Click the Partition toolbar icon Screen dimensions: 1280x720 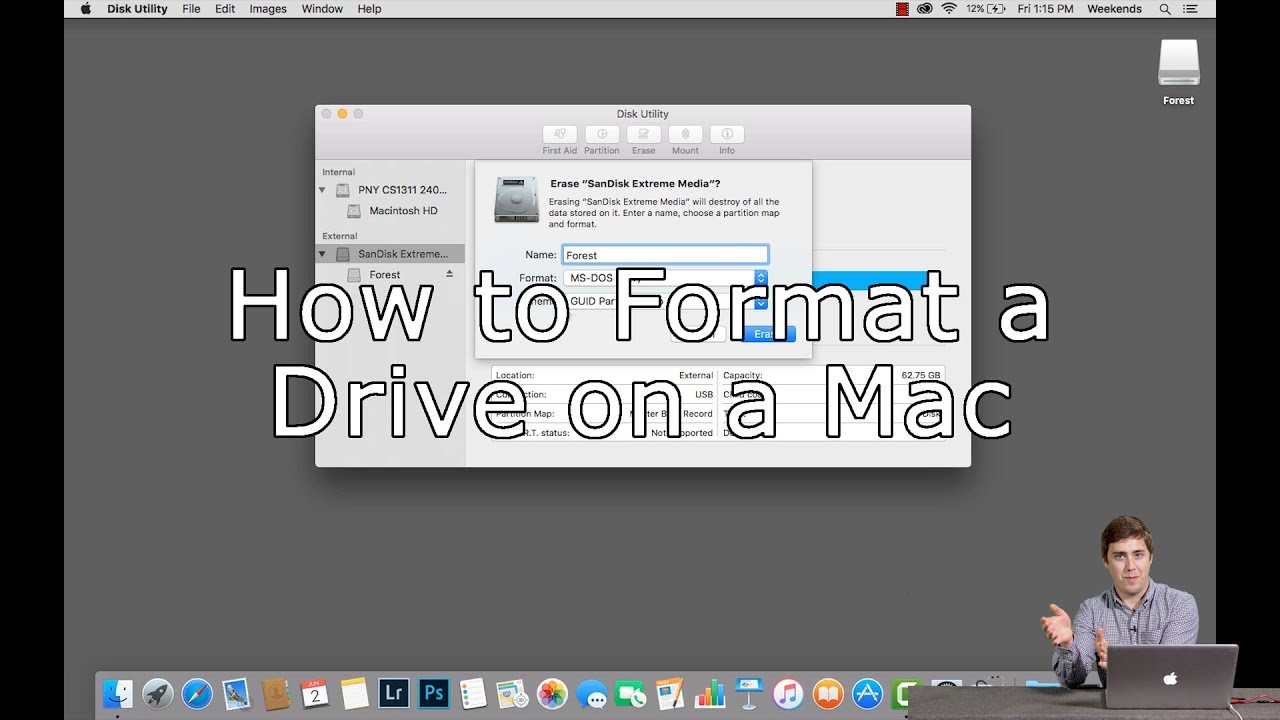click(602, 134)
